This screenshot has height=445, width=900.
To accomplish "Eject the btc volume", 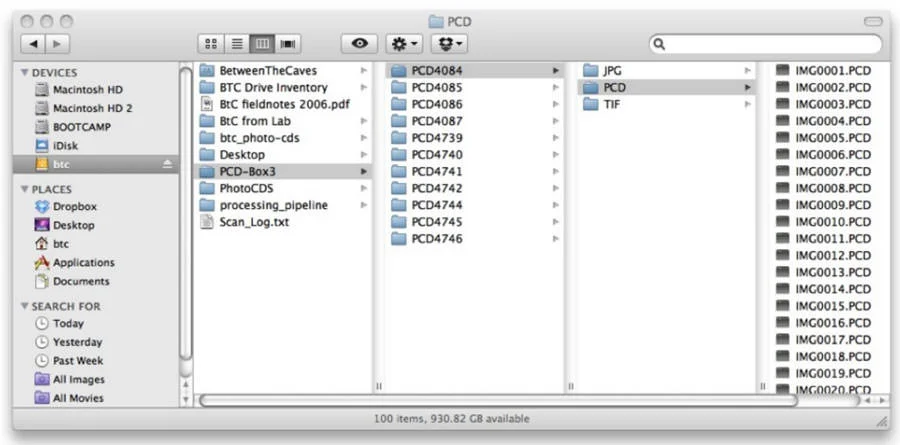I will pos(167,164).
